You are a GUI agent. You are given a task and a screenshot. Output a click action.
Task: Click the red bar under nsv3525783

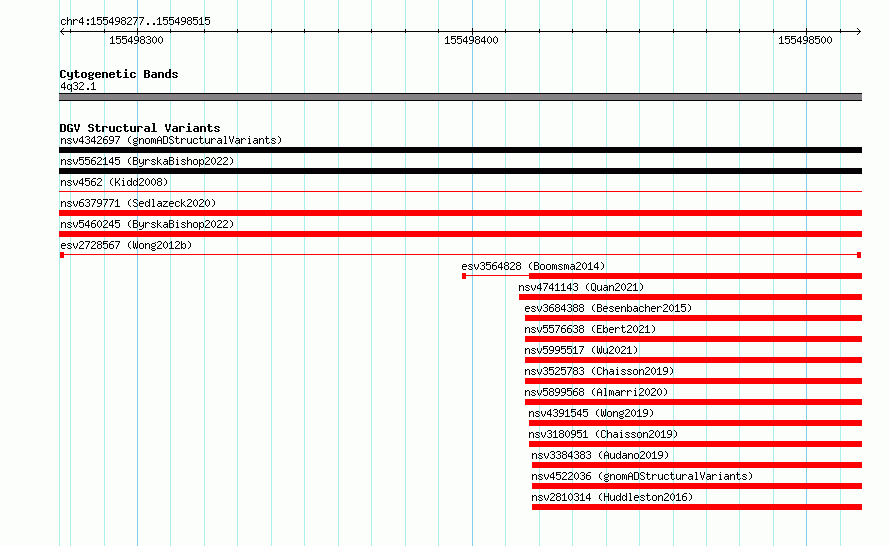[x=694, y=381]
